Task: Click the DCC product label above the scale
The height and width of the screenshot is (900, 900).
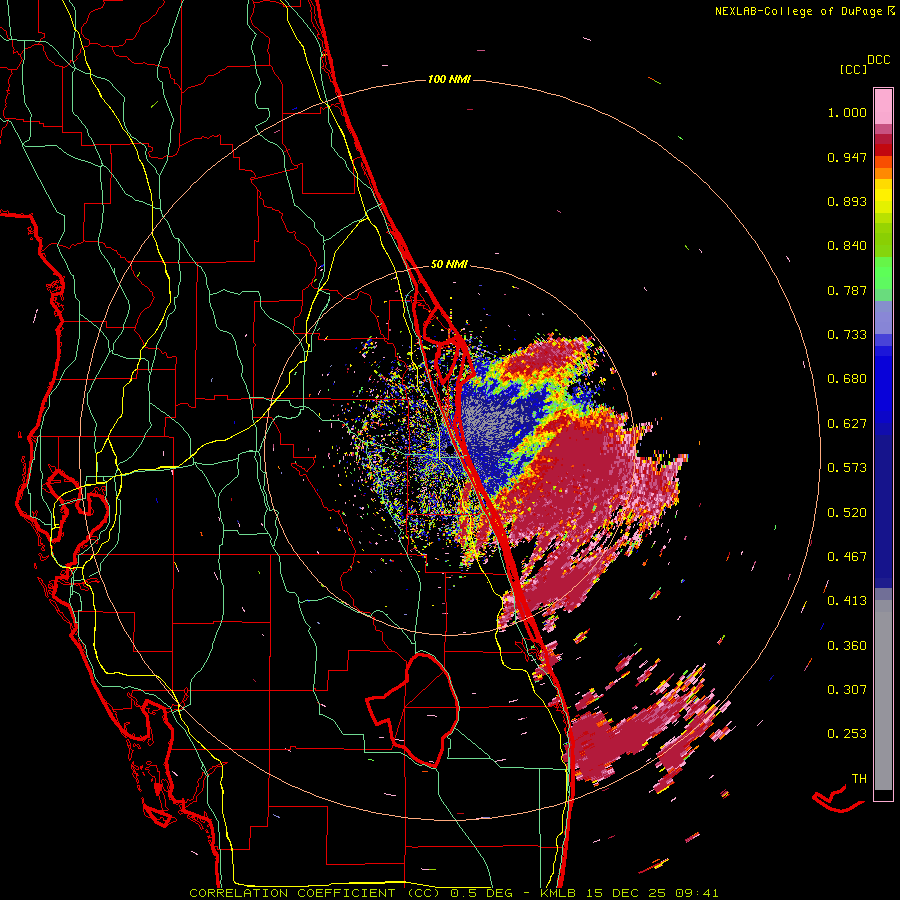Action: tap(879, 60)
